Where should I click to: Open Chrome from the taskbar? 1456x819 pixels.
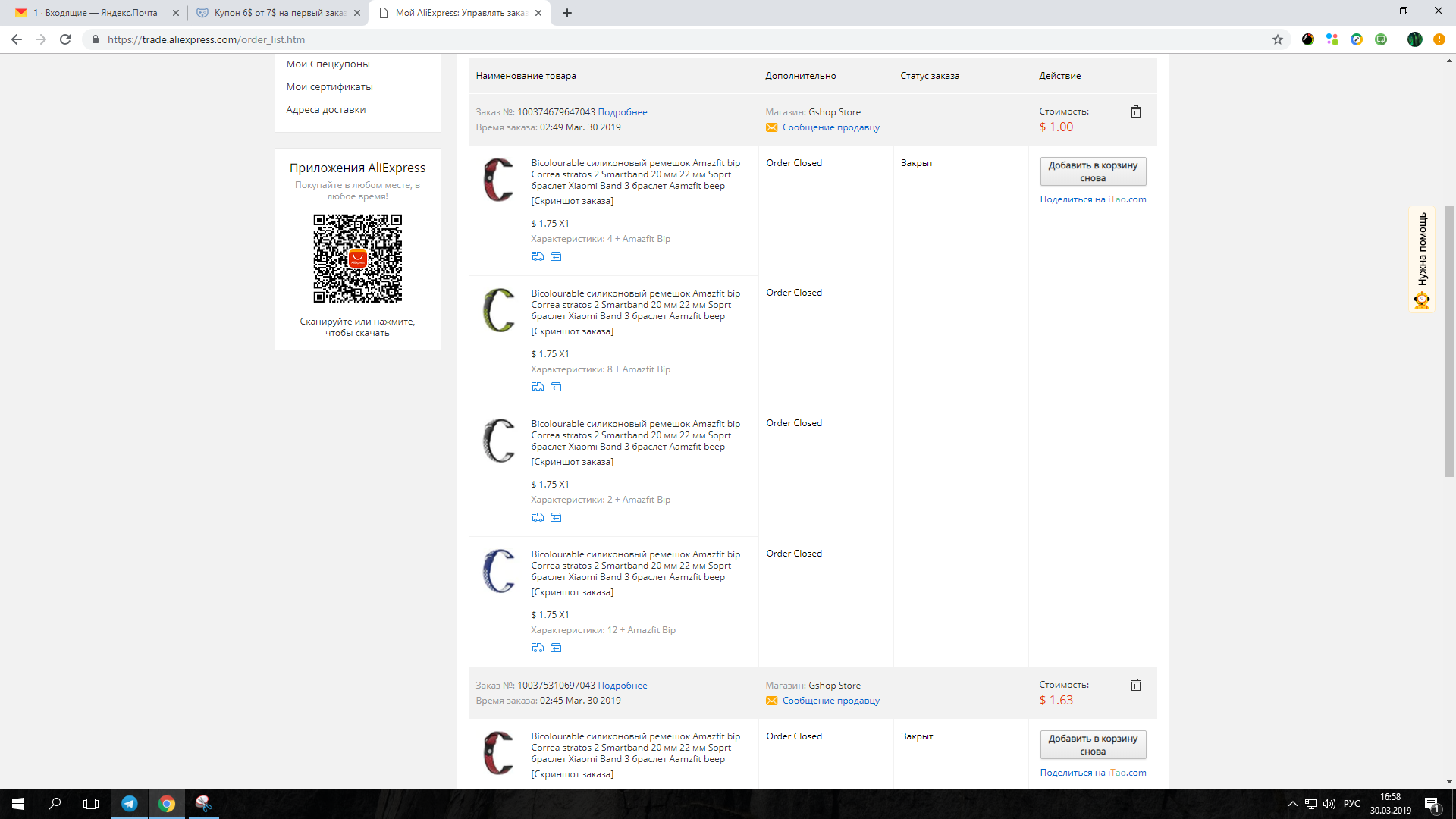click(167, 804)
